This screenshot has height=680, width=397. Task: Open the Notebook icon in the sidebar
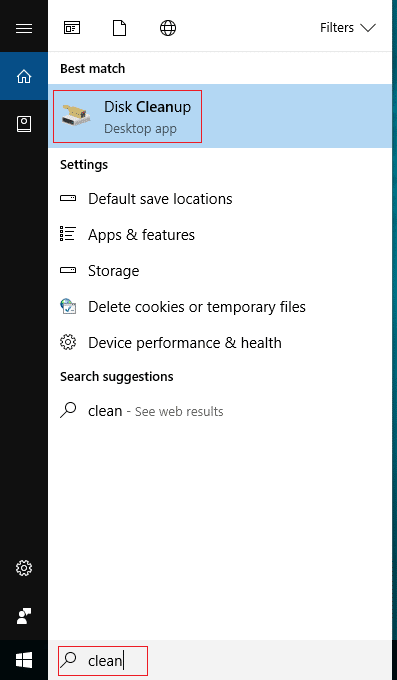(24, 124)
